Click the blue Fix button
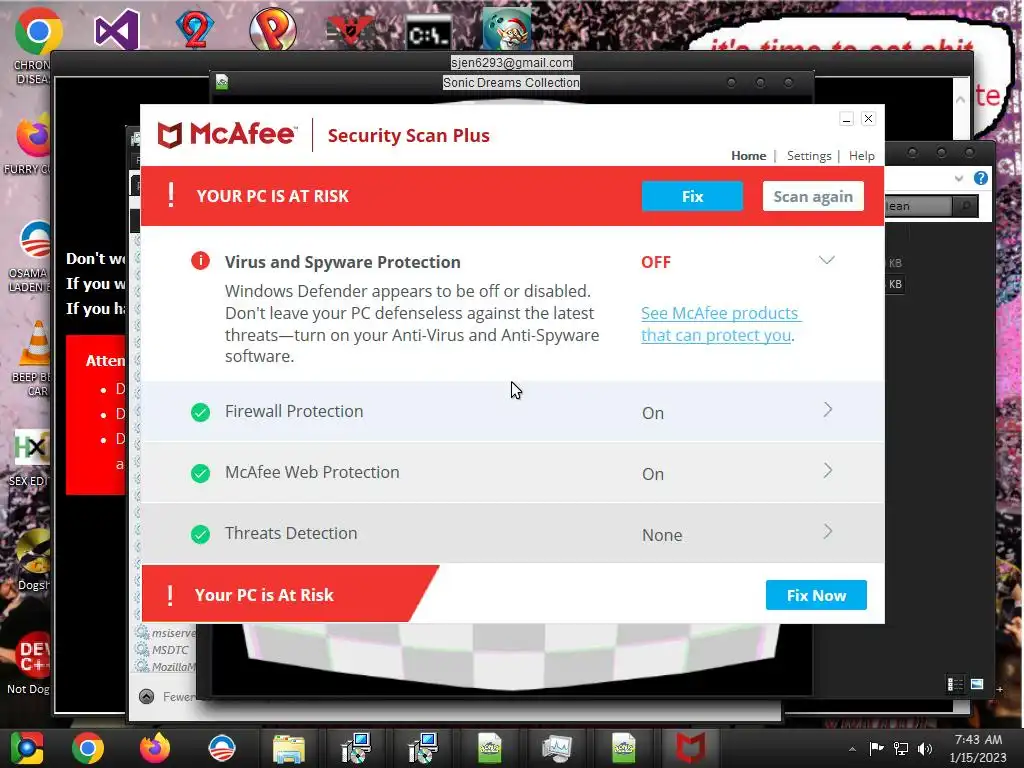The image size is (1024, 768). tap(692, 196)
